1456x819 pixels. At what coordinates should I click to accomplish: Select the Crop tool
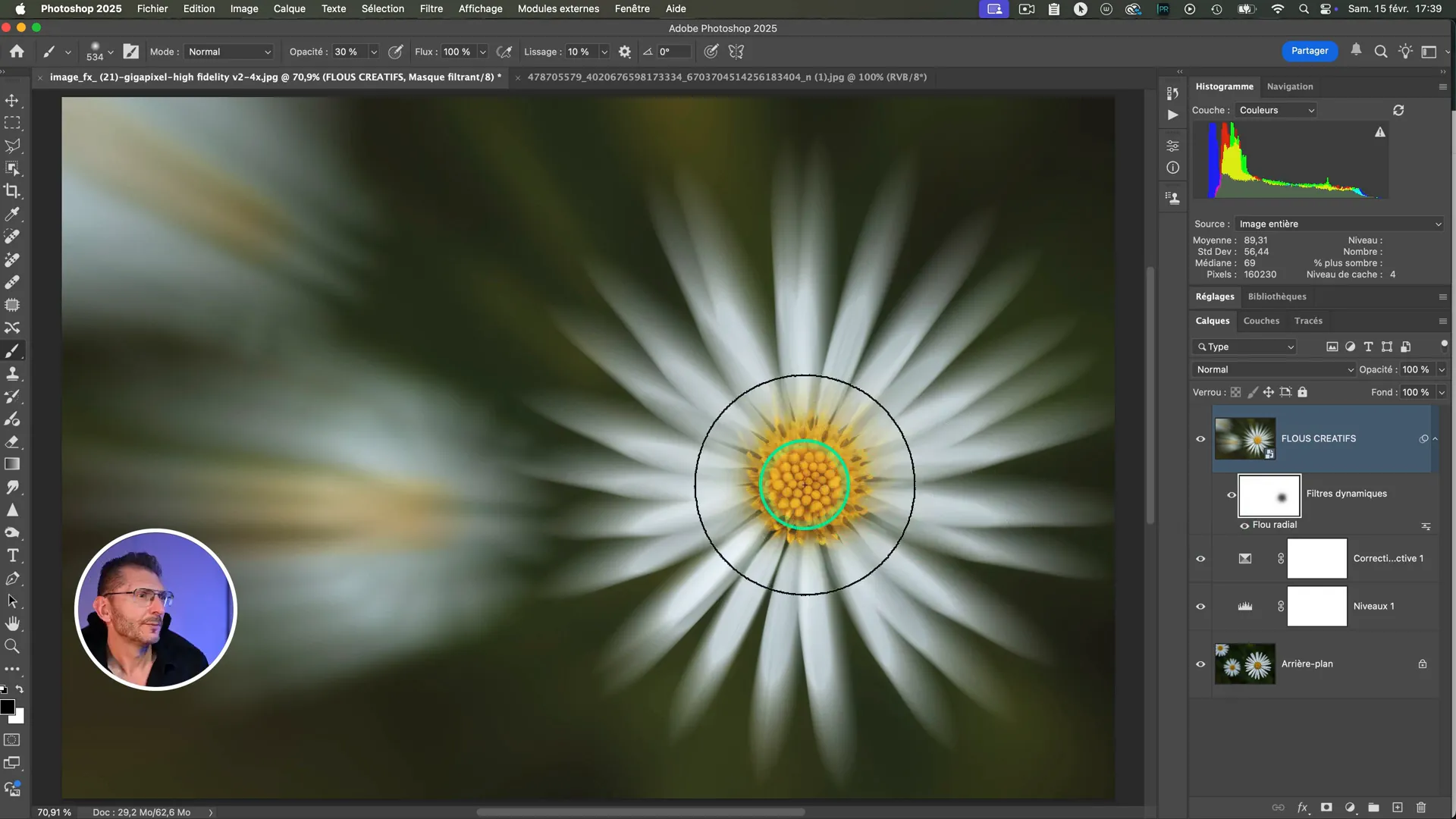[12, 191]
